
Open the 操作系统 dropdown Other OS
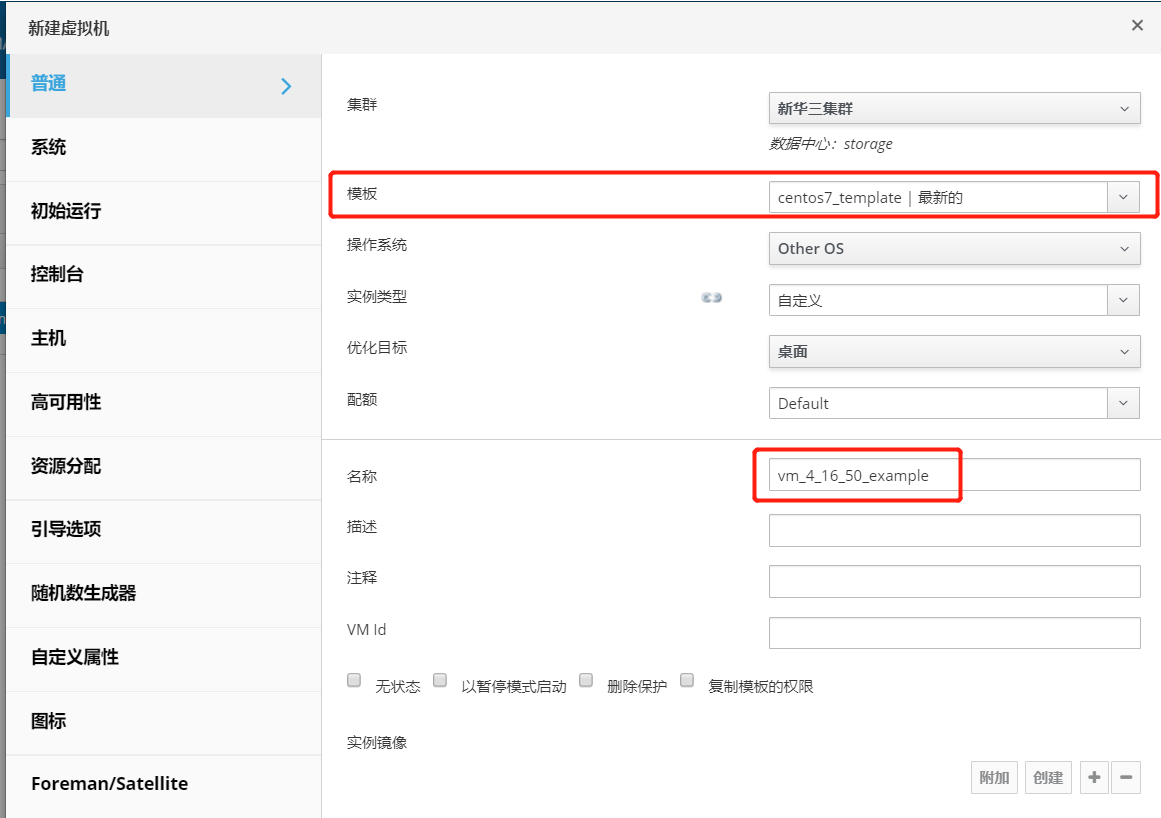954,248
